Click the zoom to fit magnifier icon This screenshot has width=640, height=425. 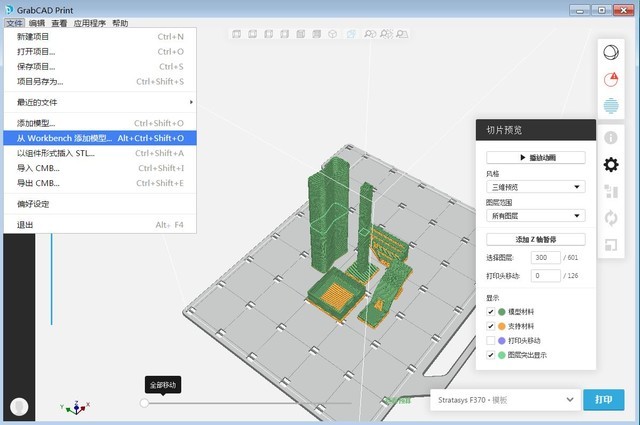pos(370,34)
